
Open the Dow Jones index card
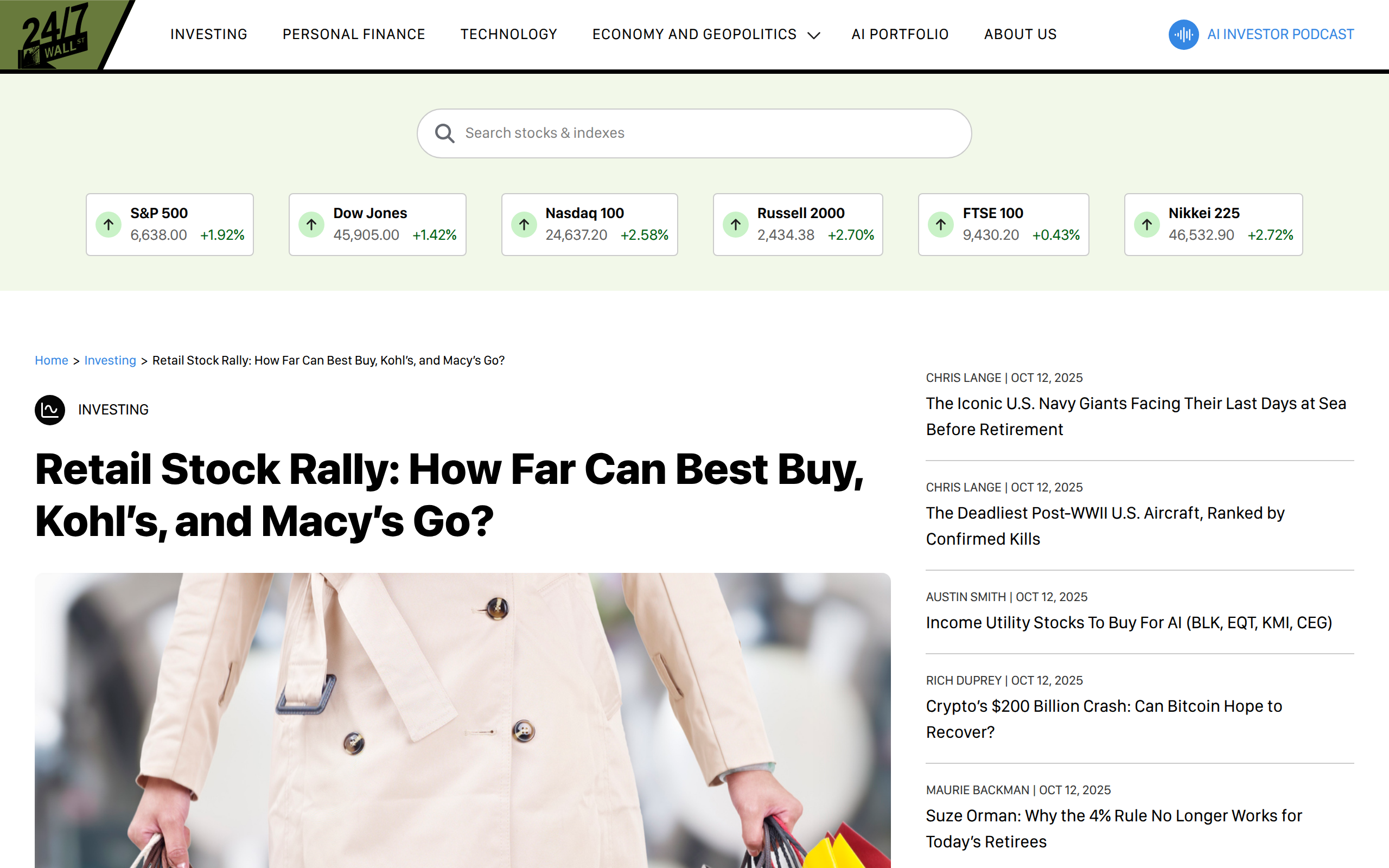[x=377, y=225]
